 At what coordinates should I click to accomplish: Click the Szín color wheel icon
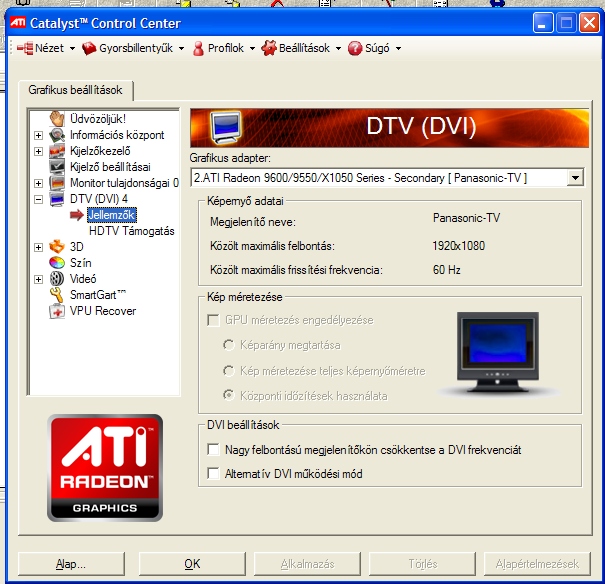(x=57, y=263)
